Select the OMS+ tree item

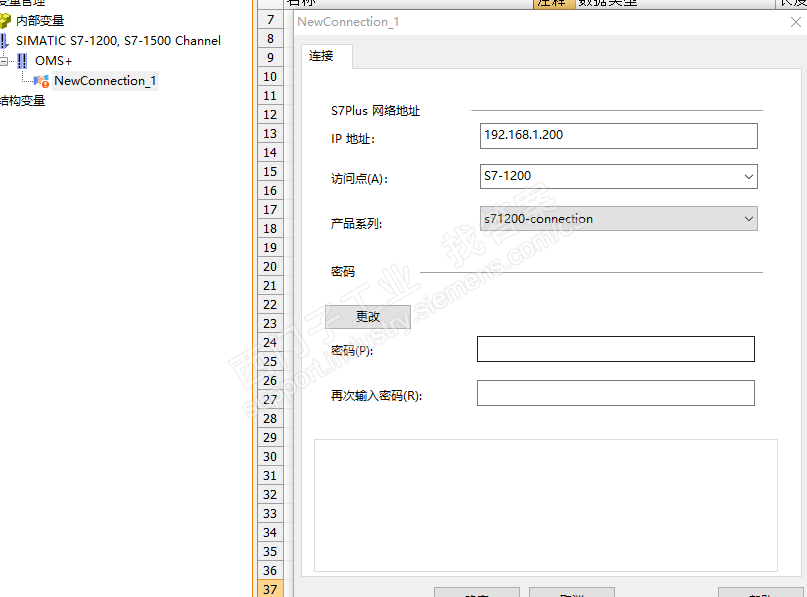click(53, 61)
